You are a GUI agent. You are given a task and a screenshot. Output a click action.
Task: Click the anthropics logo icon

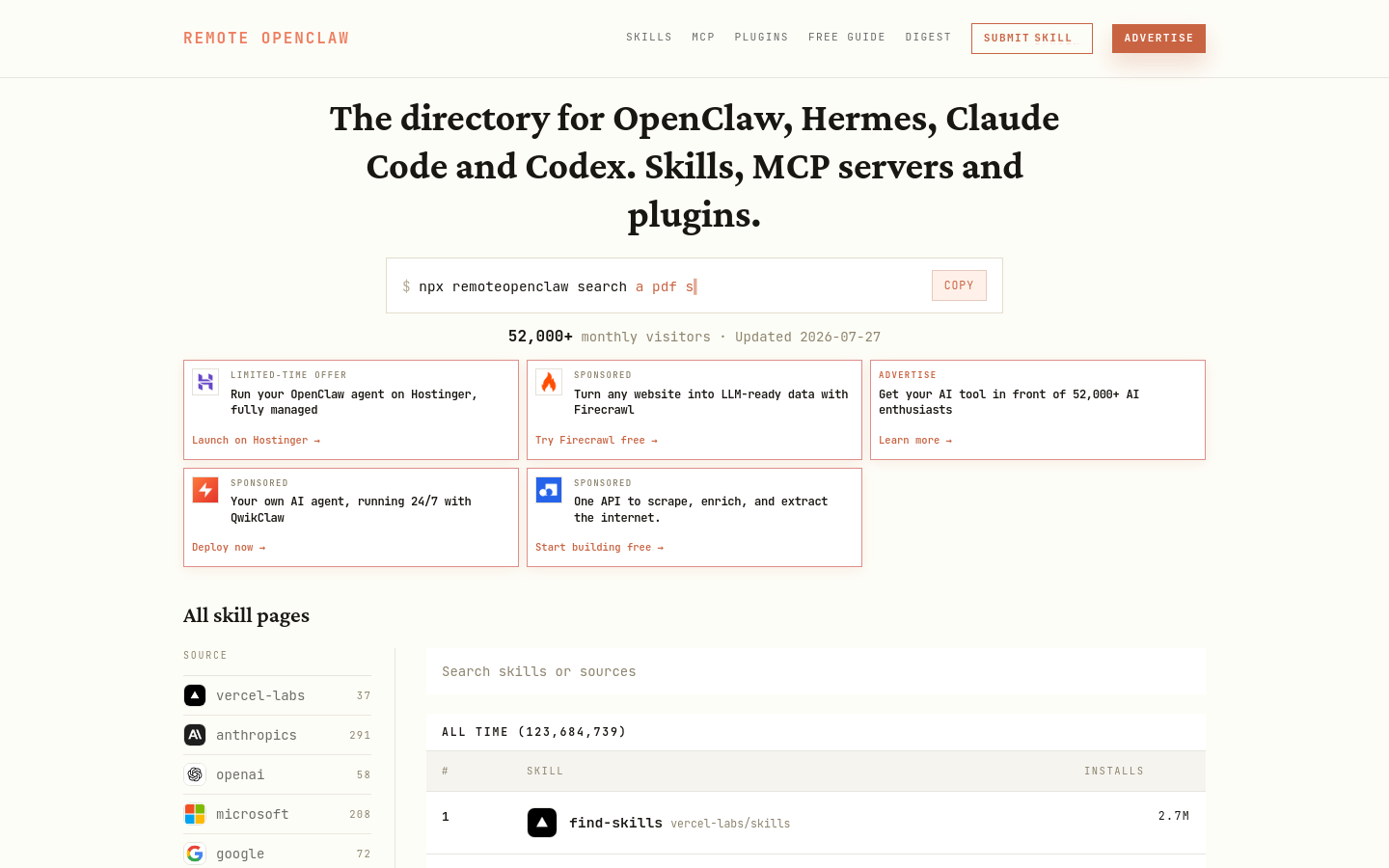pos(195,735)
